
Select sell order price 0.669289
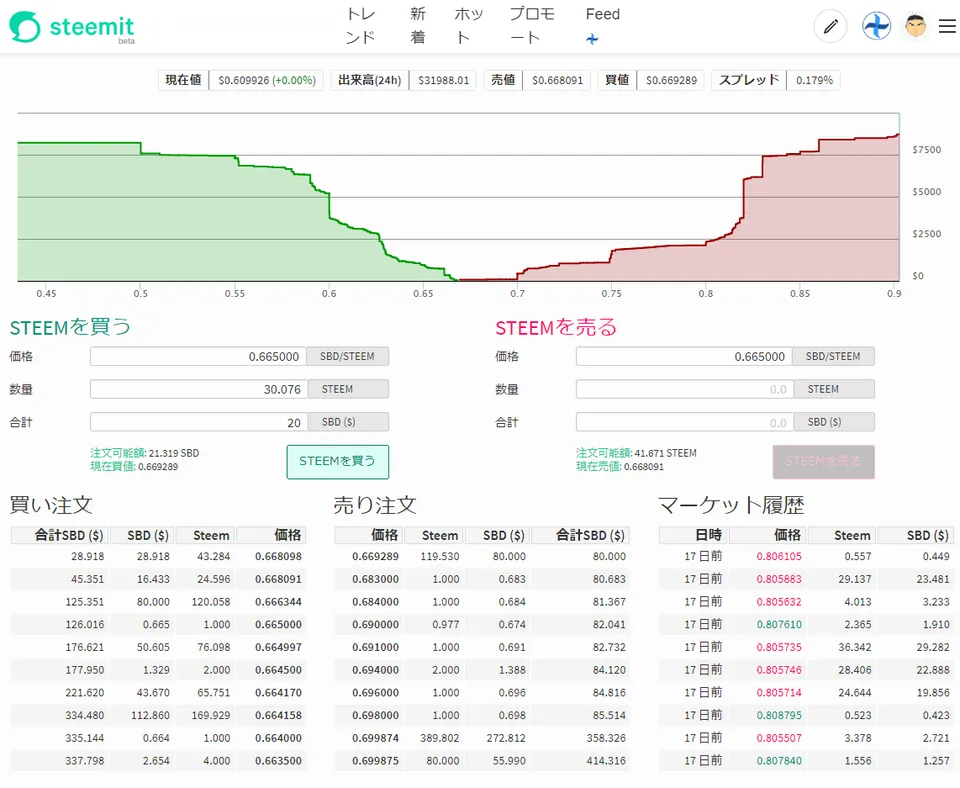coord(375,557)
